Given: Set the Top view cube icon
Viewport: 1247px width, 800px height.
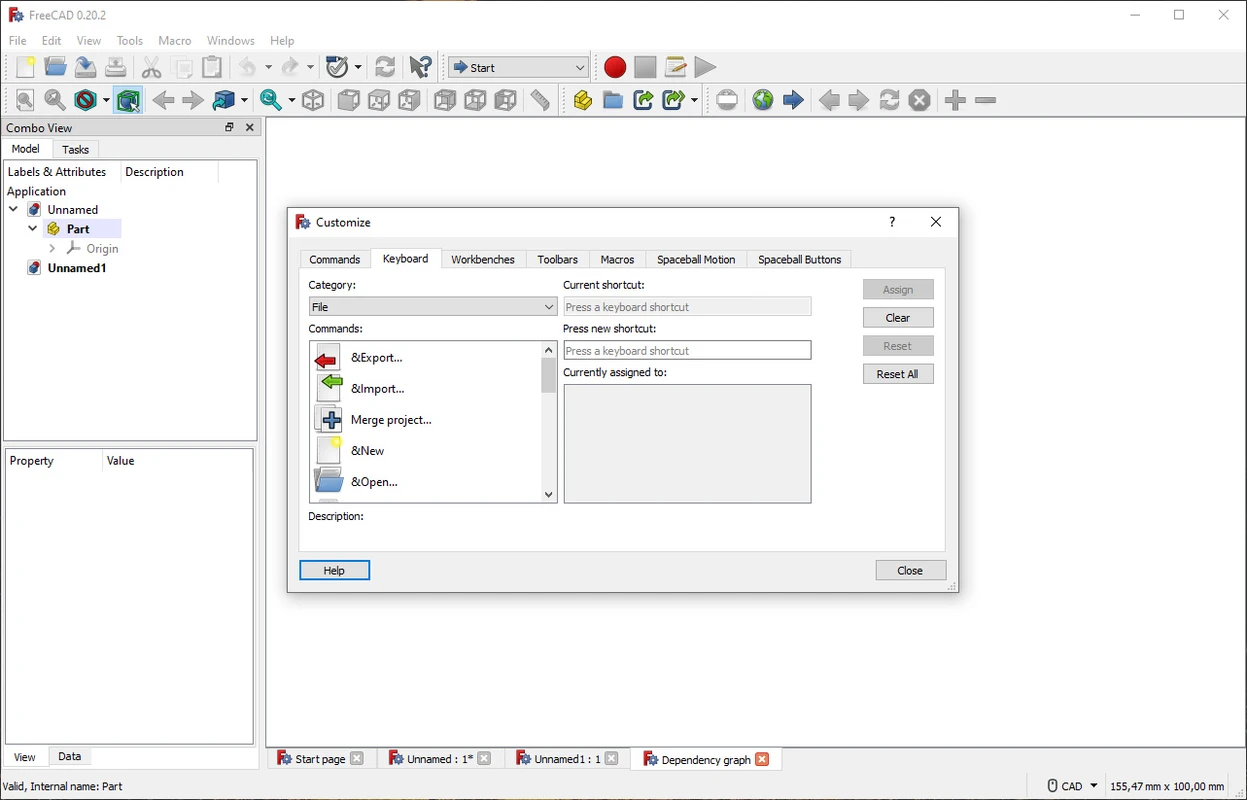Looking at the screenshot, I should click(x=379, y=100).
